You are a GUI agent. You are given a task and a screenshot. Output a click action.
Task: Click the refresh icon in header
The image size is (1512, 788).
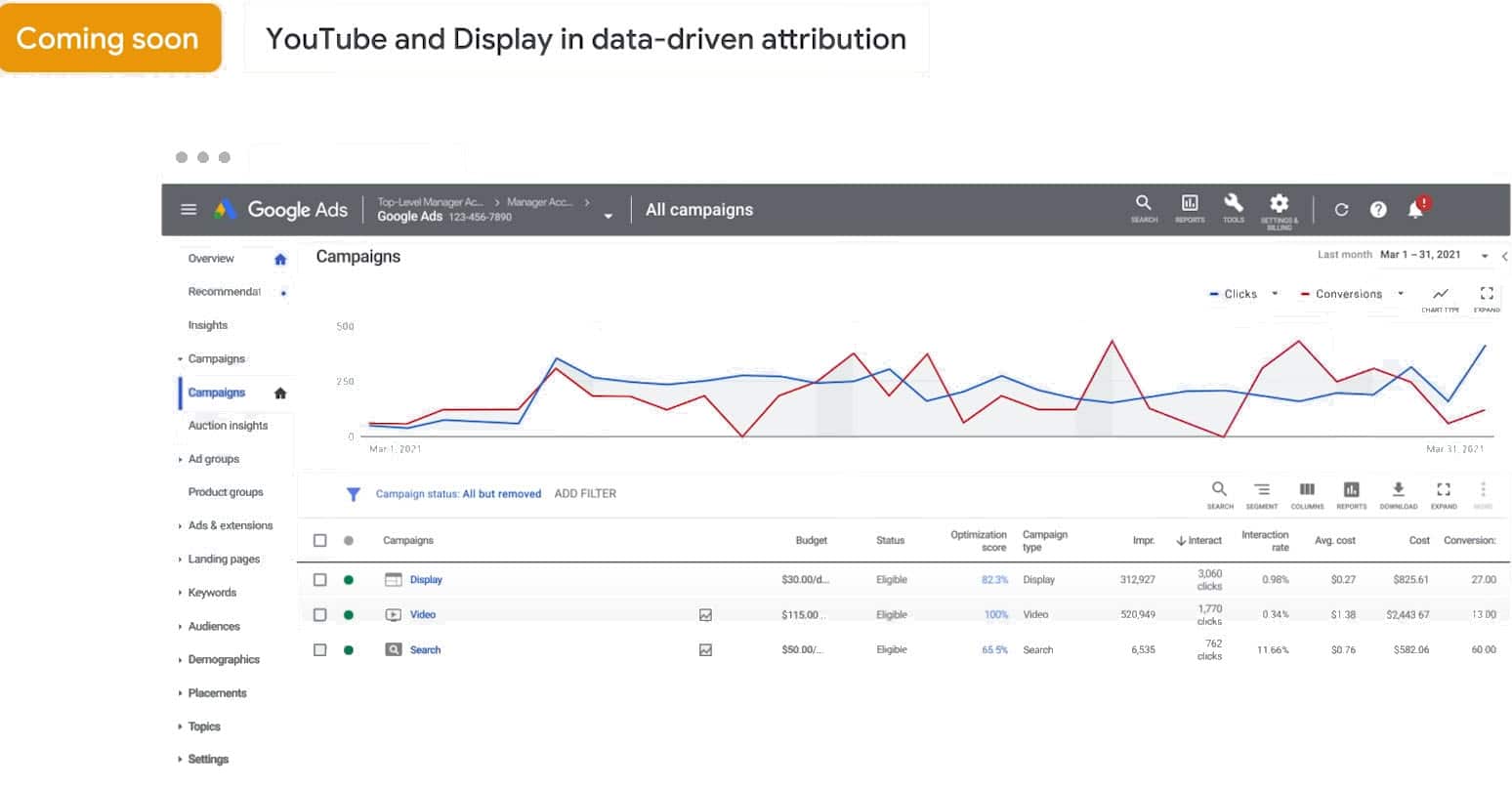1341,209
